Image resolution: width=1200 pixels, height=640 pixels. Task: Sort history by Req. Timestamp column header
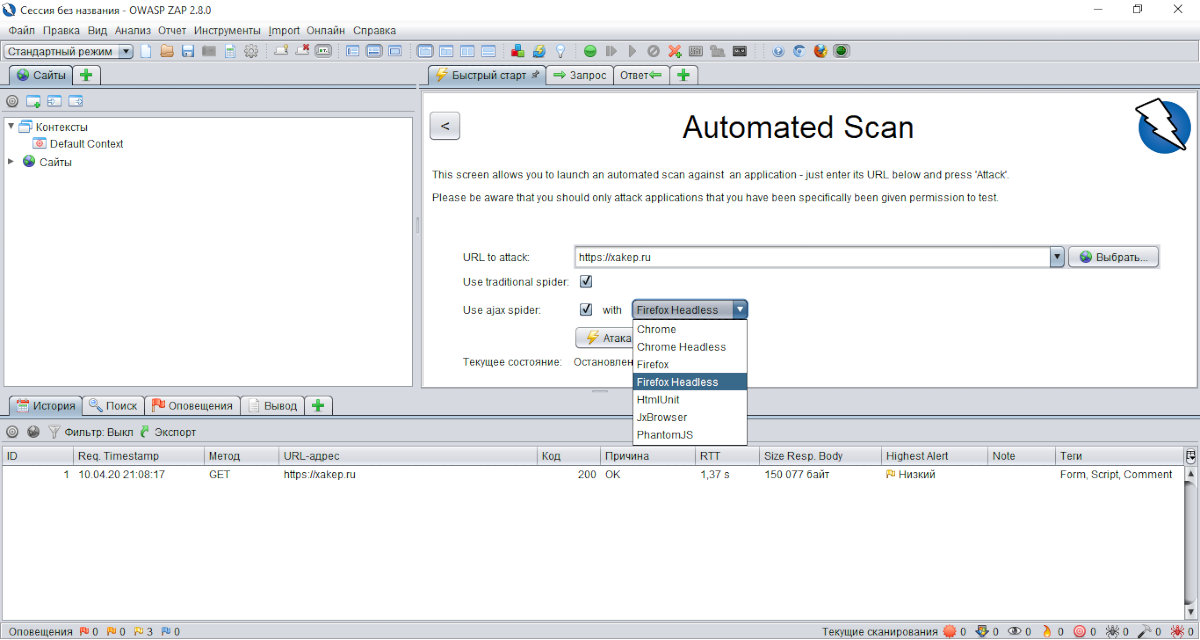click(x=139, y=456)
